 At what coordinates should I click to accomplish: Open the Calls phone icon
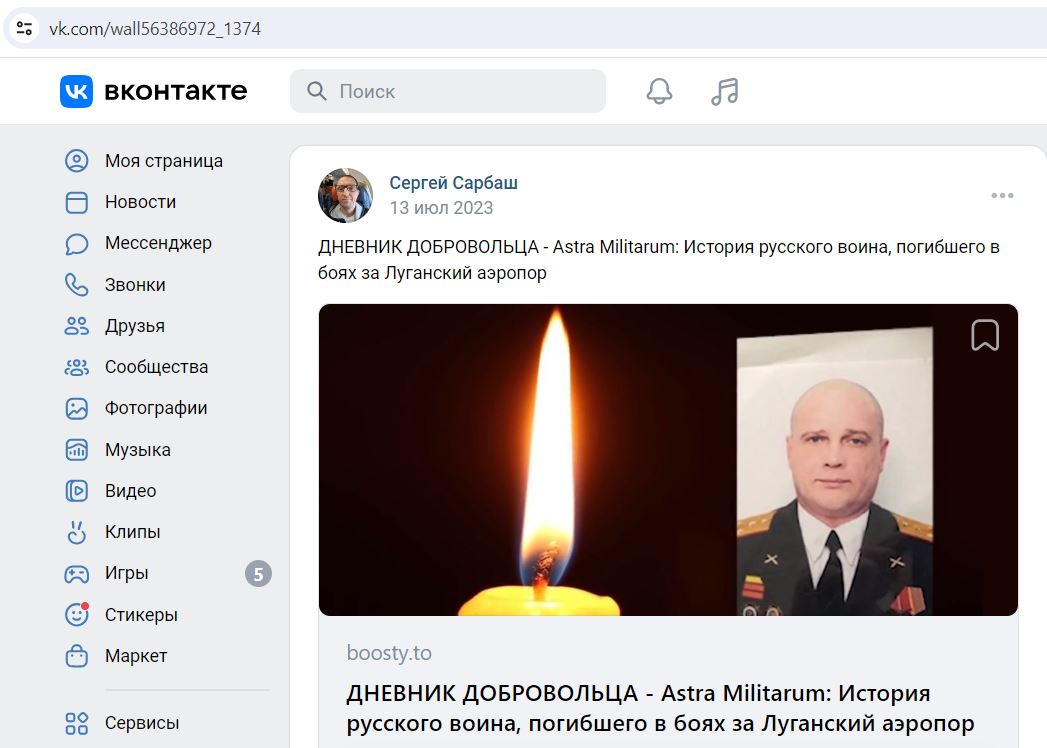tap(77, 285)
